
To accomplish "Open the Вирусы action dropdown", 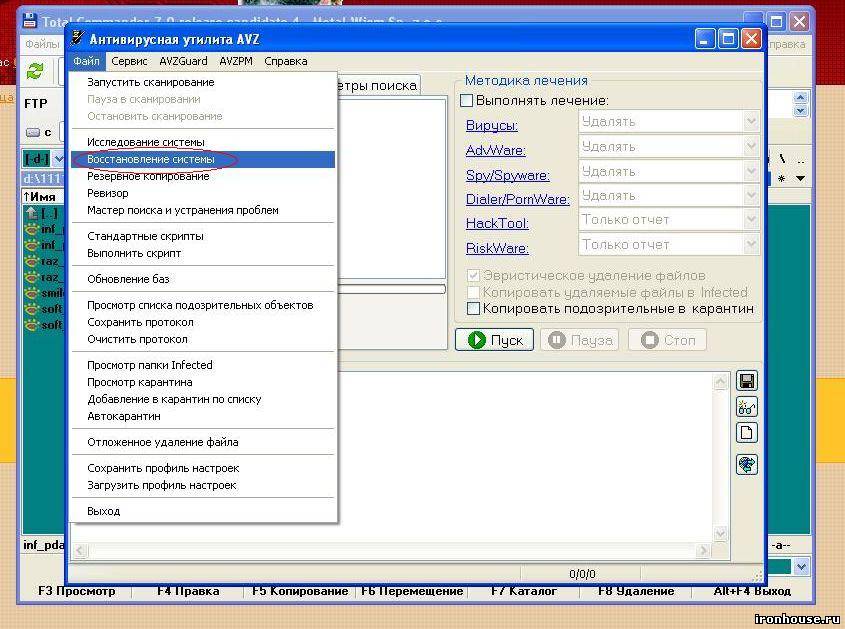I will (751, 122).
